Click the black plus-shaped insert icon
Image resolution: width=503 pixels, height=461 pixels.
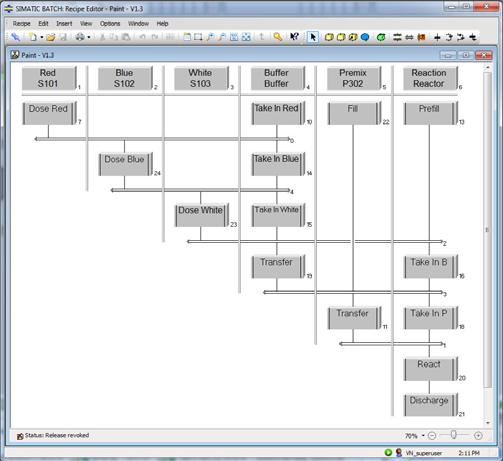tap(437, 37)
